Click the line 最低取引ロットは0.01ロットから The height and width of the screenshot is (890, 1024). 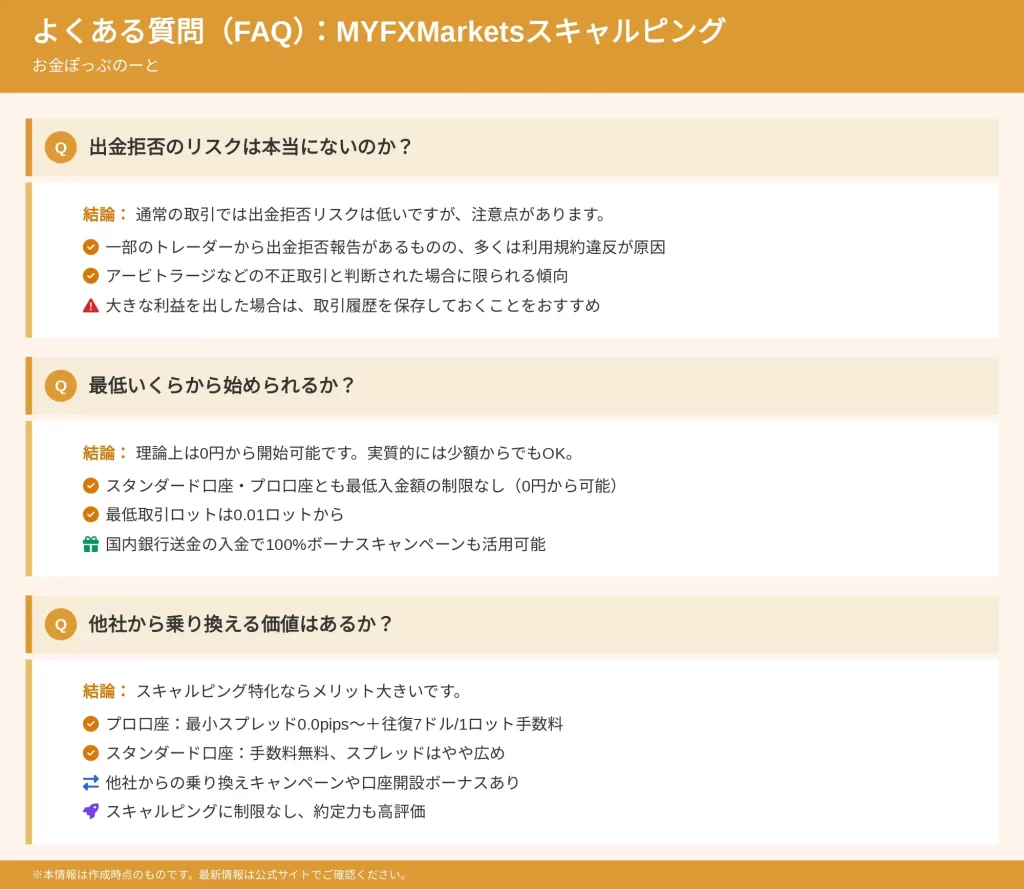click(225, 514)
